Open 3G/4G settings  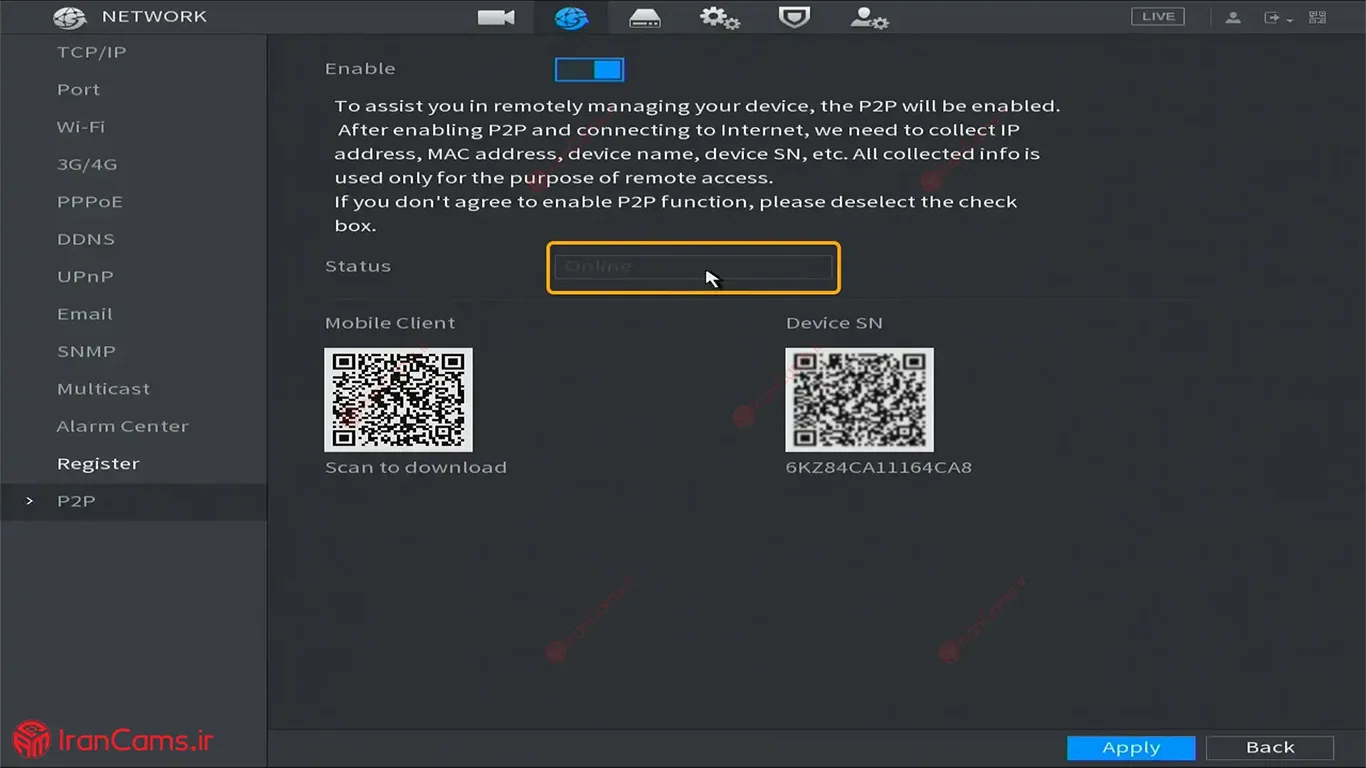click(87, 164)
